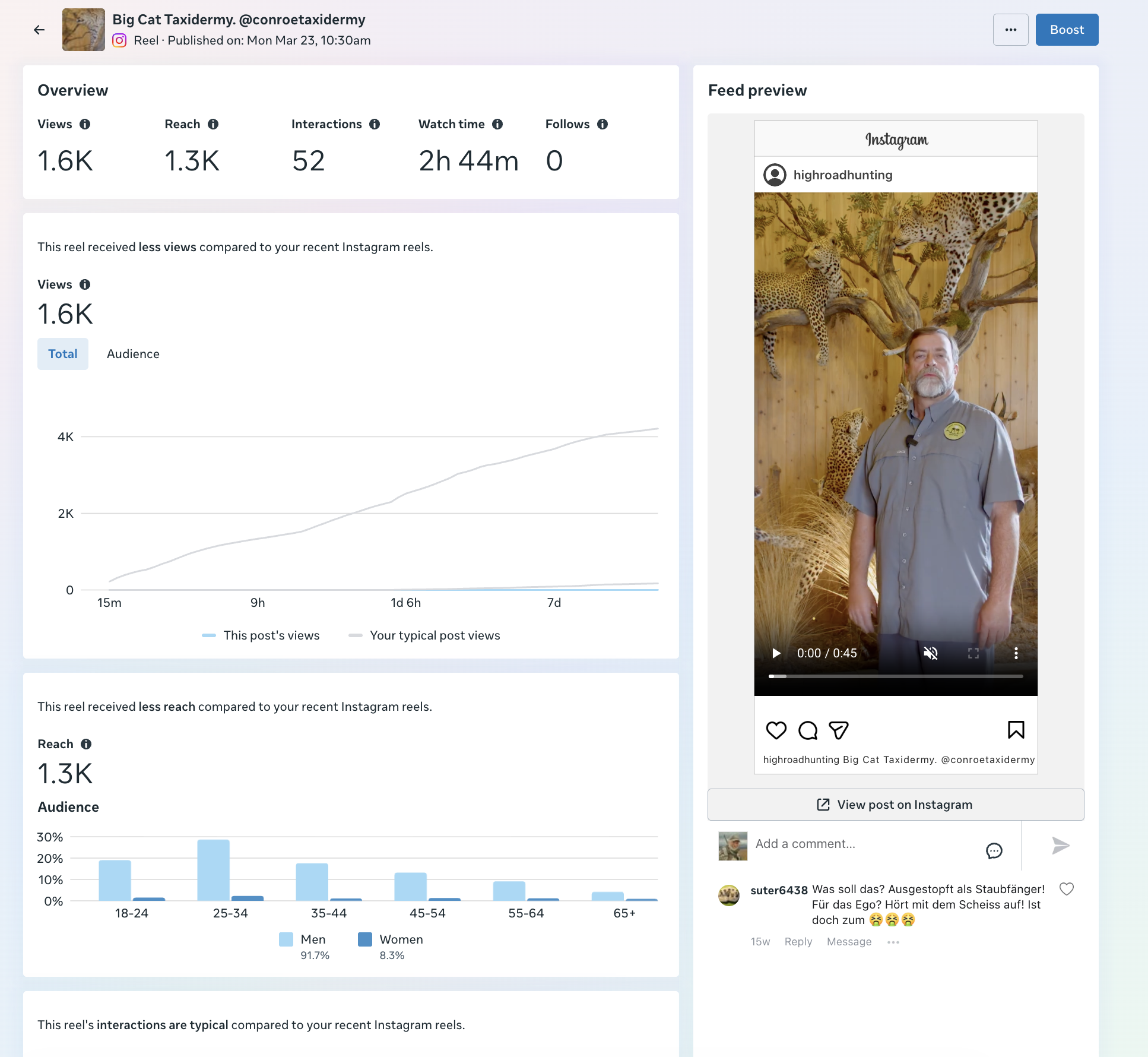Screen dimensions: 1148x1057
Task: Click the '8.3%' women percentage
Action: (392, 955)
